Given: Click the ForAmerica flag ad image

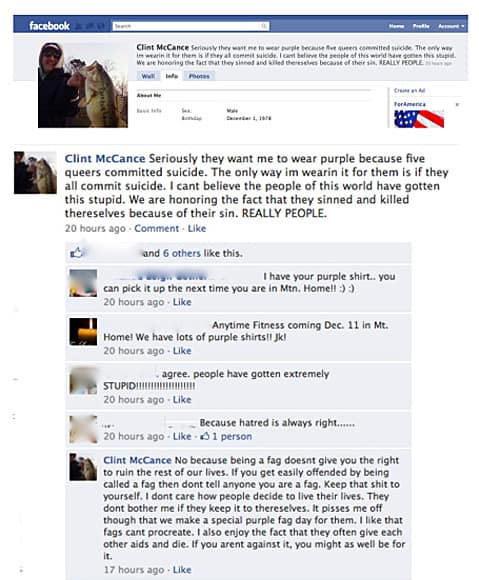Looking at the screenshot, I should (x=419, y=119).
